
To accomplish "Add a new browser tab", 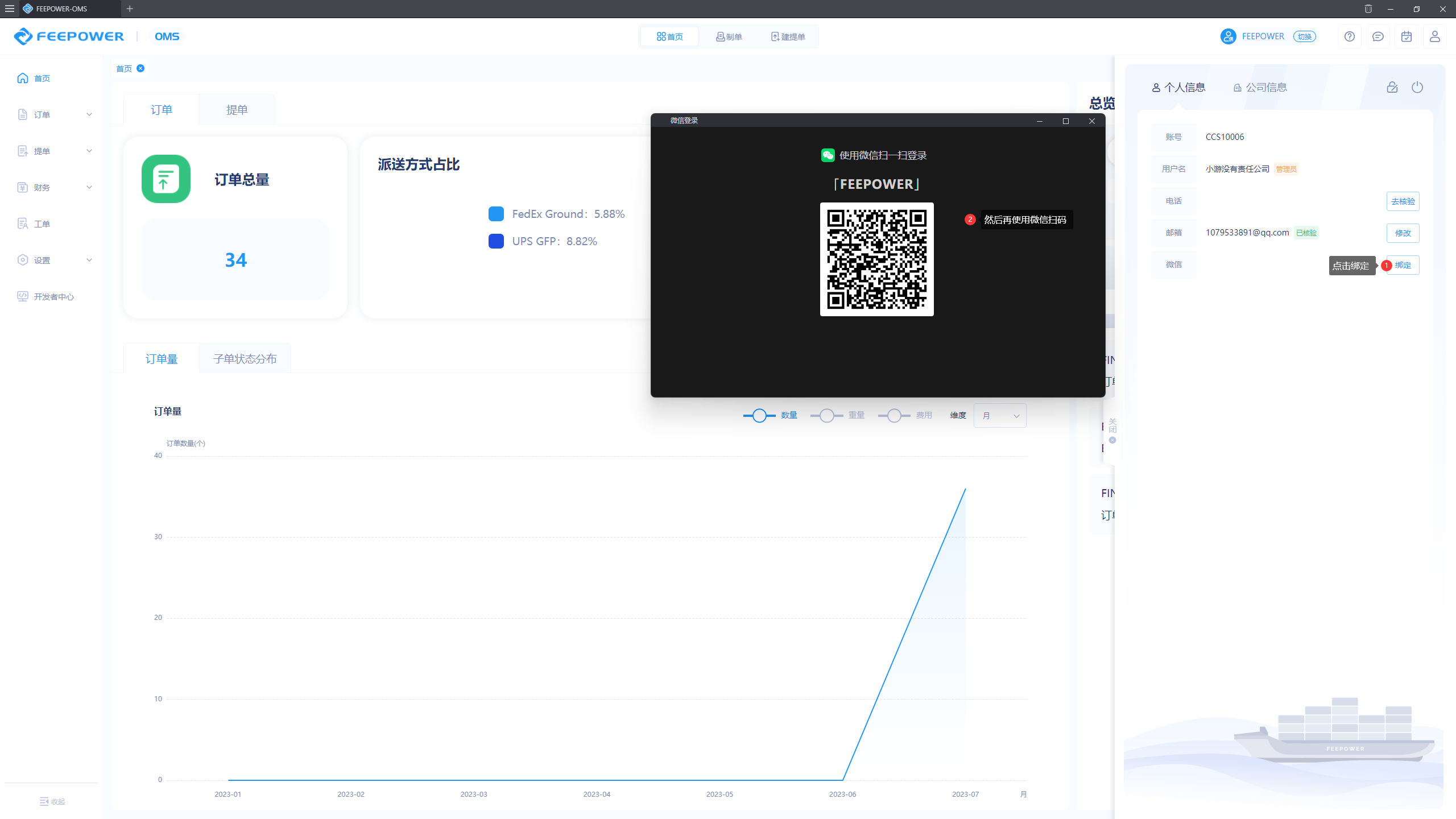I will 130,9.
